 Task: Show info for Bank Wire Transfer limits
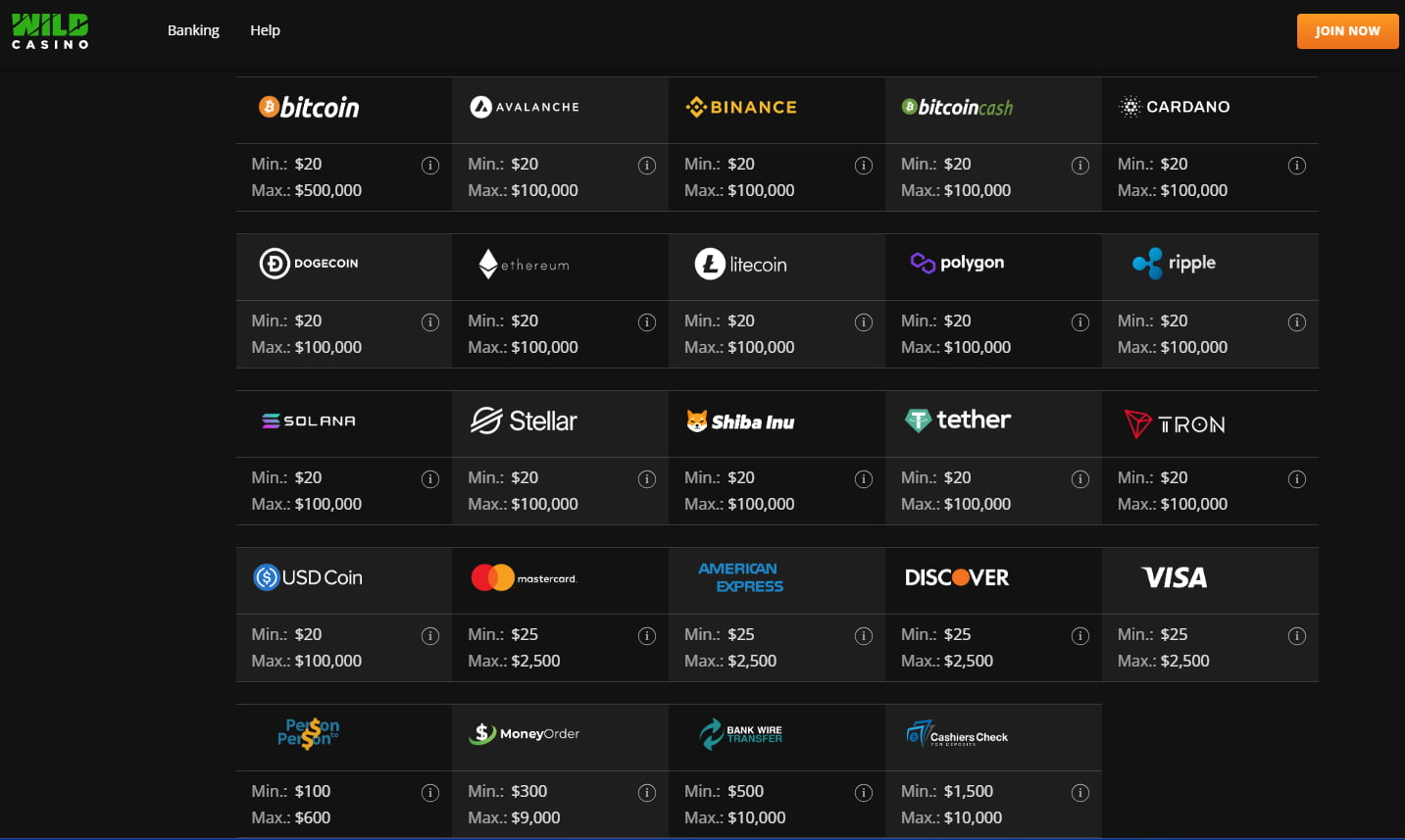pos(864,793)
